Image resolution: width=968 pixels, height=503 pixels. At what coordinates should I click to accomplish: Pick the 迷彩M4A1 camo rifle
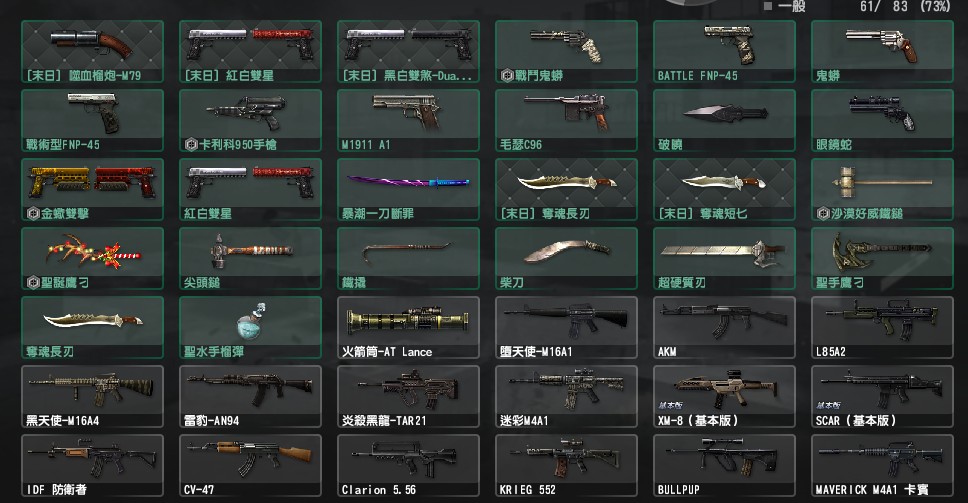(566, 397)
